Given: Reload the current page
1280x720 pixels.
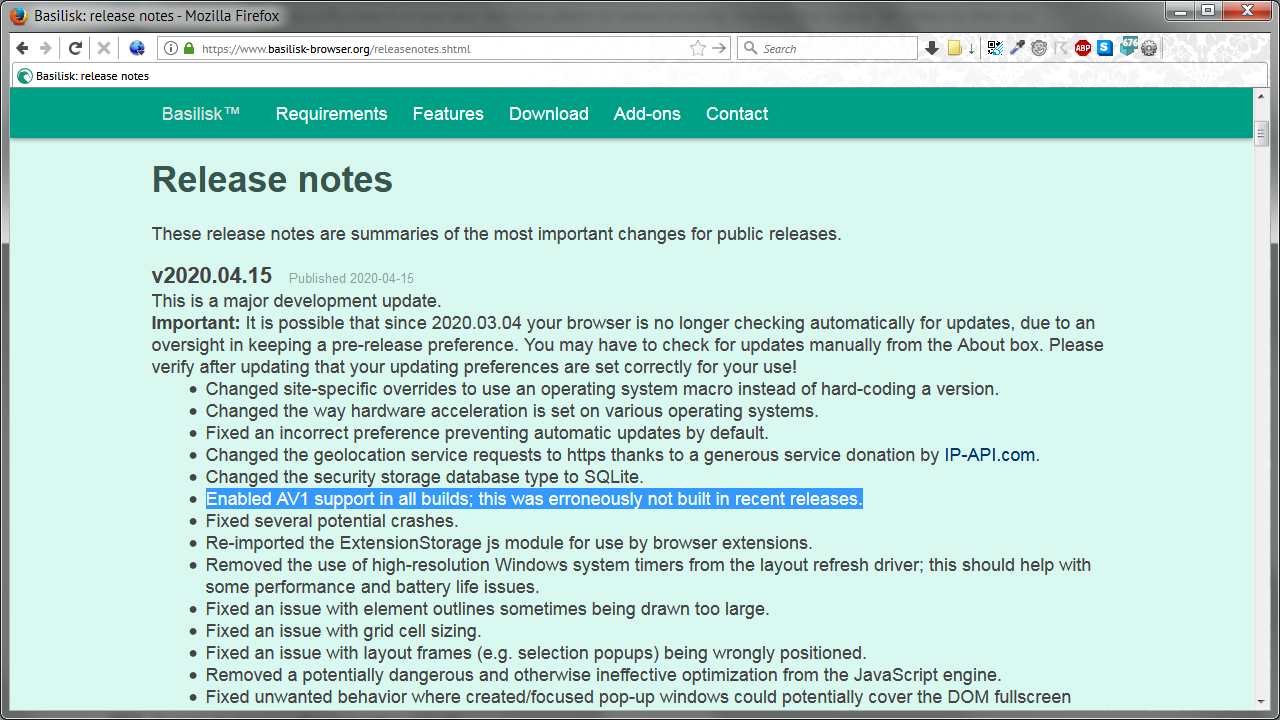Looking at the screenshot, I should tap(75, 48).
